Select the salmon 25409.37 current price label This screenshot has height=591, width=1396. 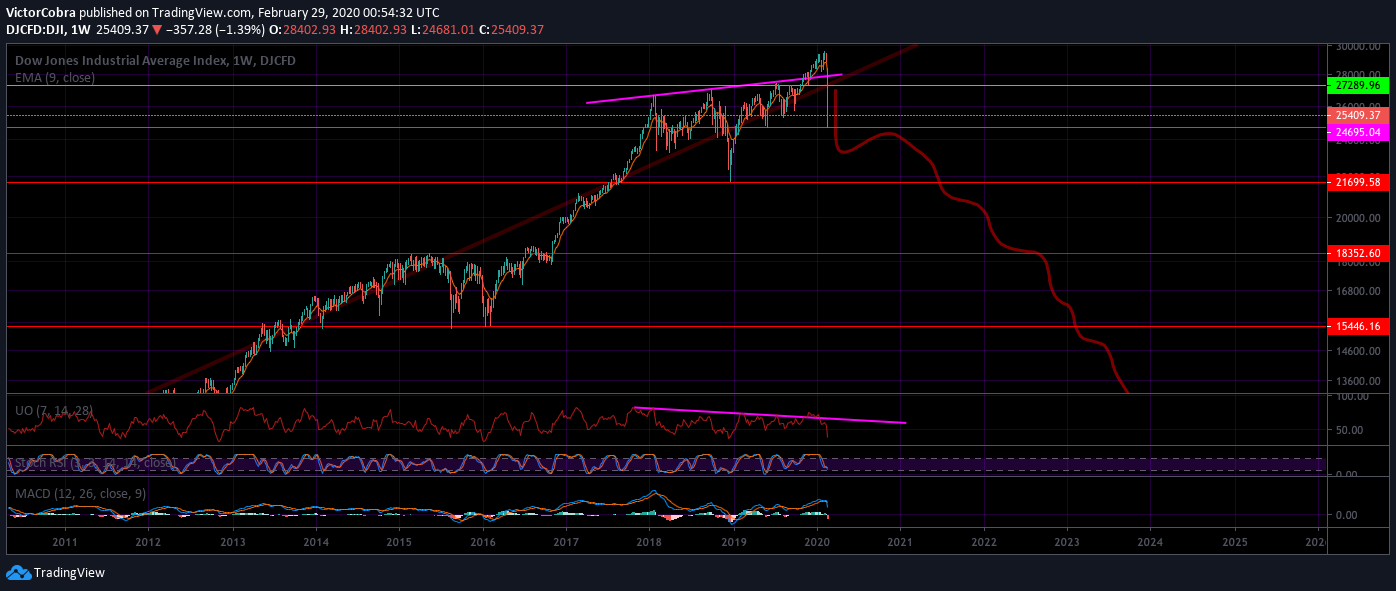click(1358, 116)
